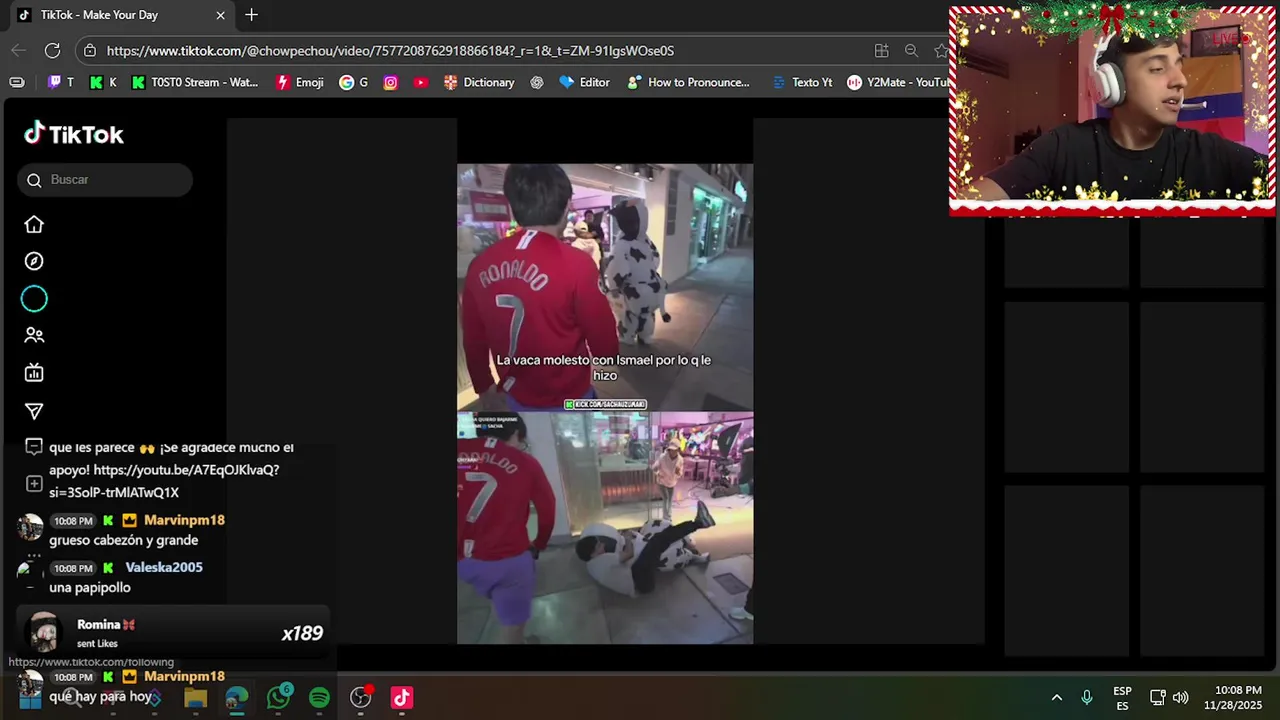Open the Activity inbox icon in sidebar
The image size is (1280, 720).
tap(34, 447)
